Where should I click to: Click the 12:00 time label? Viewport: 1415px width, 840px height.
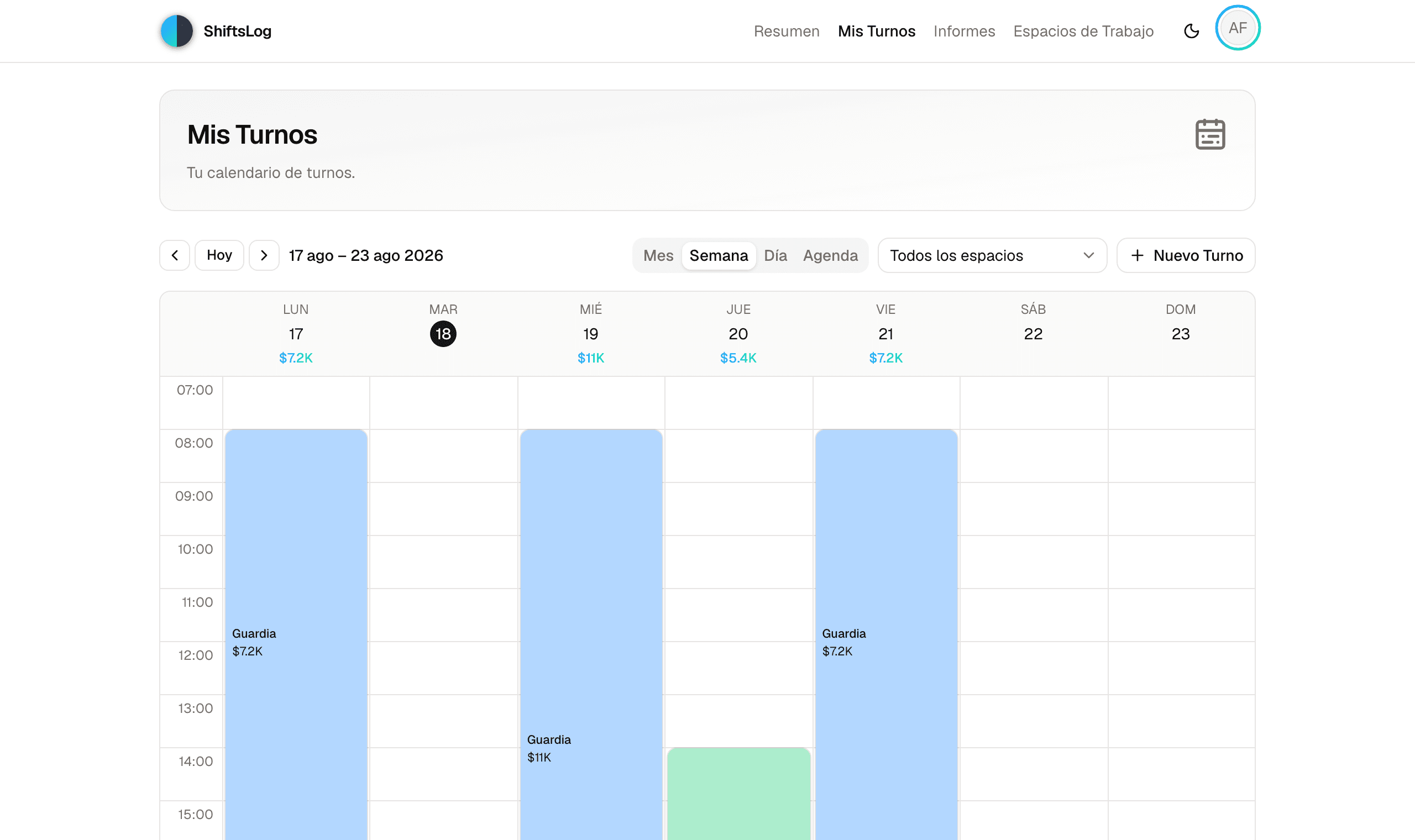pos(195,655)
